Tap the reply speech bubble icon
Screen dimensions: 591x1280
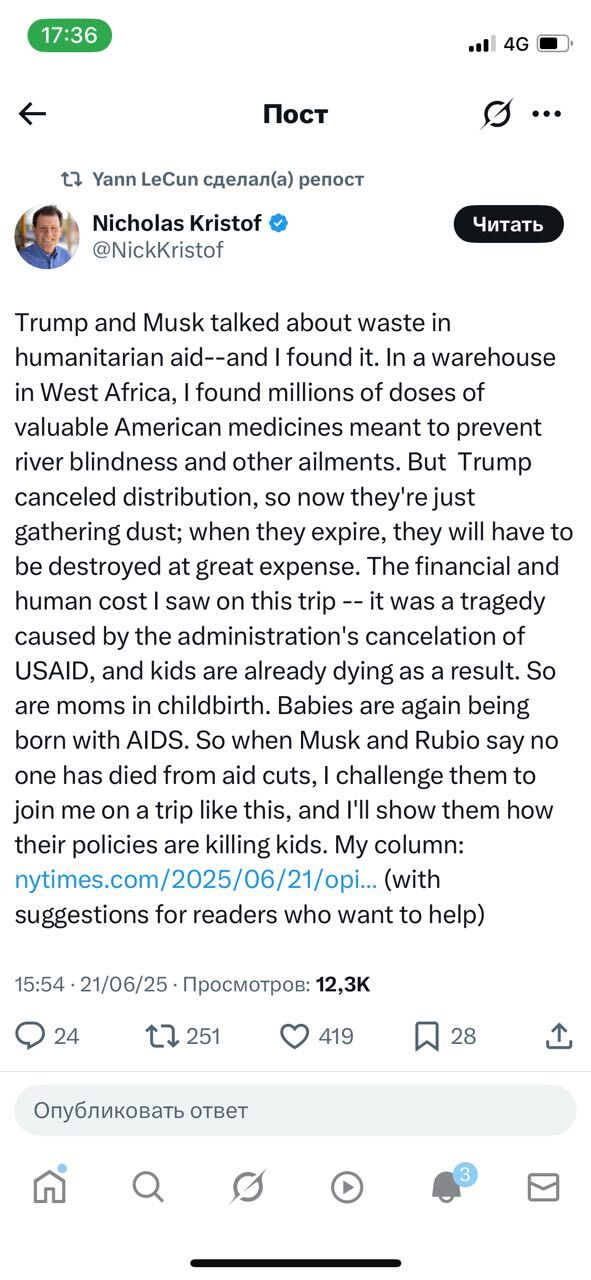coord(30,1036)
